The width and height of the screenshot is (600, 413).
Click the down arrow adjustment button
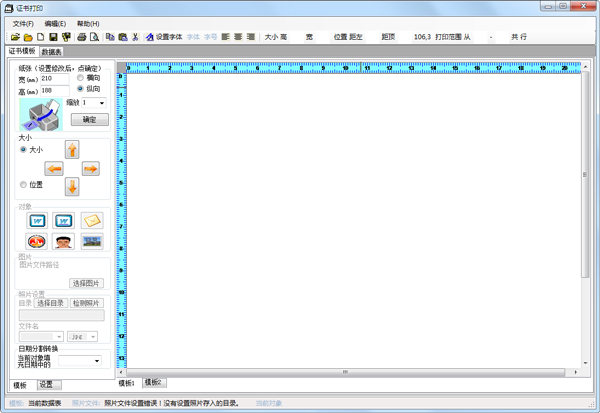72,187
